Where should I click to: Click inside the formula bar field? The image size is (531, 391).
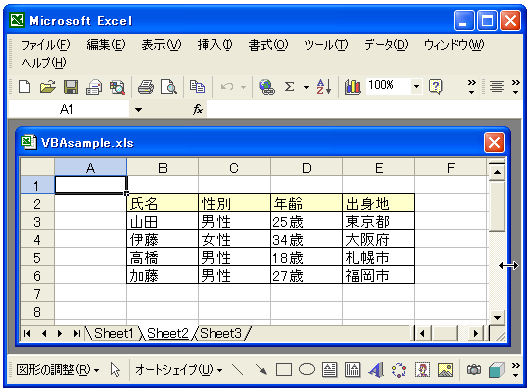click(x=364, y=109)
